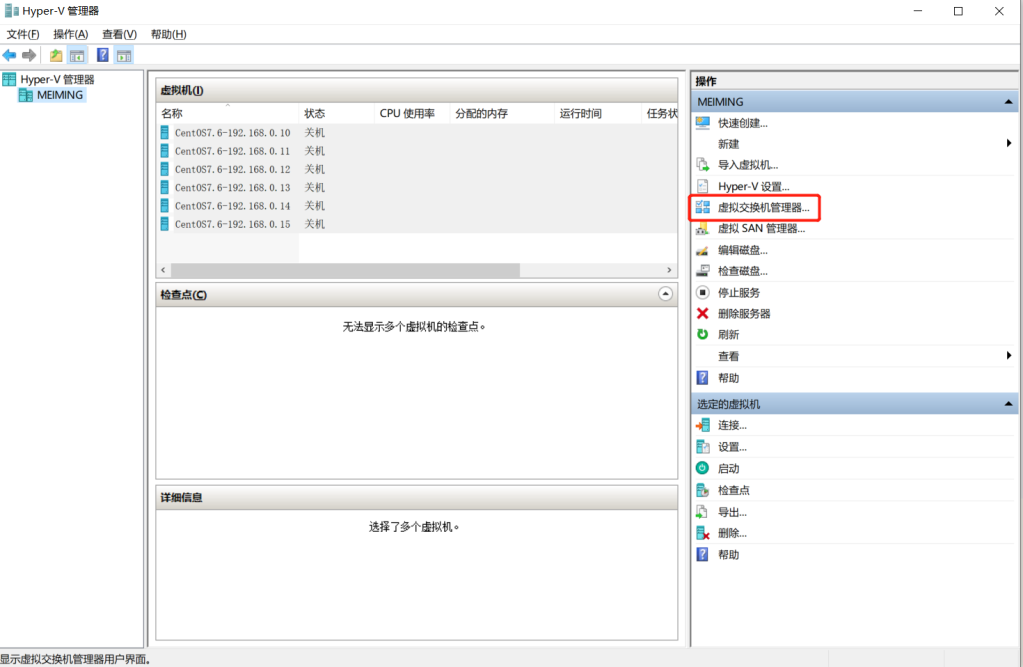Click the 新建 action label
Screen dimensions: 1023x667
[x=728, y=144]
